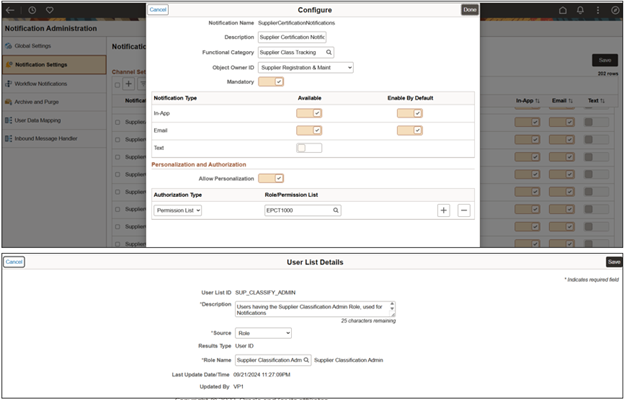The width and height of the screenshot is (624, 400).
Task: Click the 202 rows count text
Action: [x=608, y=74]
